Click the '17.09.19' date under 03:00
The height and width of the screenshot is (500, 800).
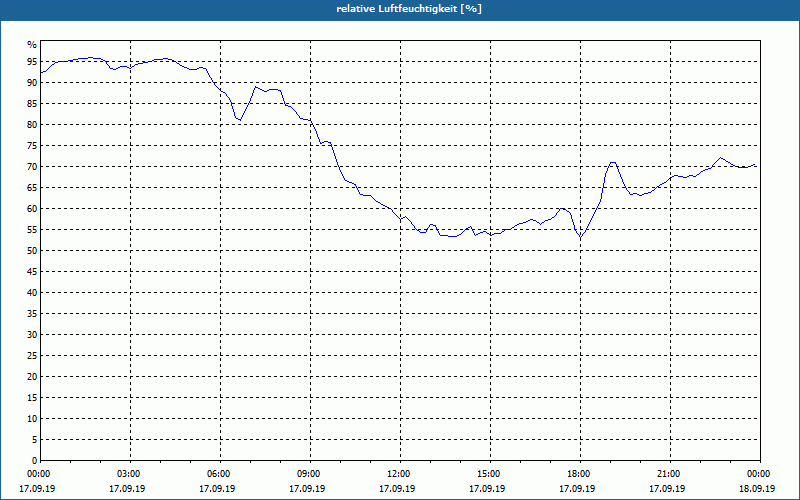(x=127, y=488)
